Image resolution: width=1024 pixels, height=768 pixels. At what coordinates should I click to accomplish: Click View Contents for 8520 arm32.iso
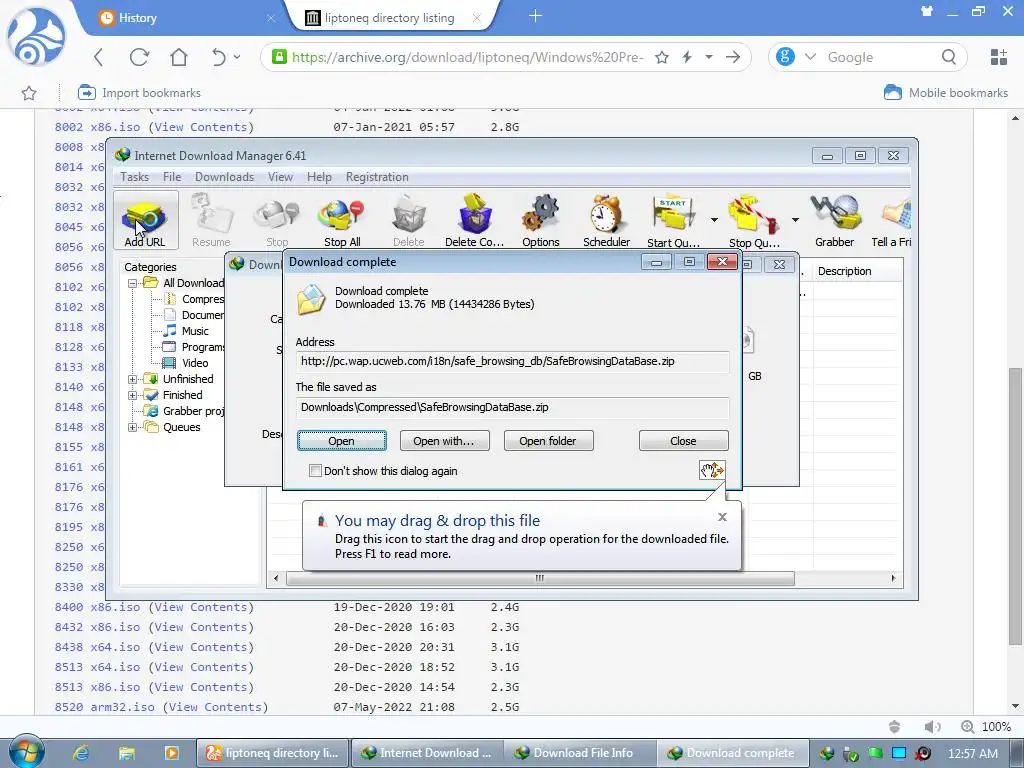(x=215, y=707)
